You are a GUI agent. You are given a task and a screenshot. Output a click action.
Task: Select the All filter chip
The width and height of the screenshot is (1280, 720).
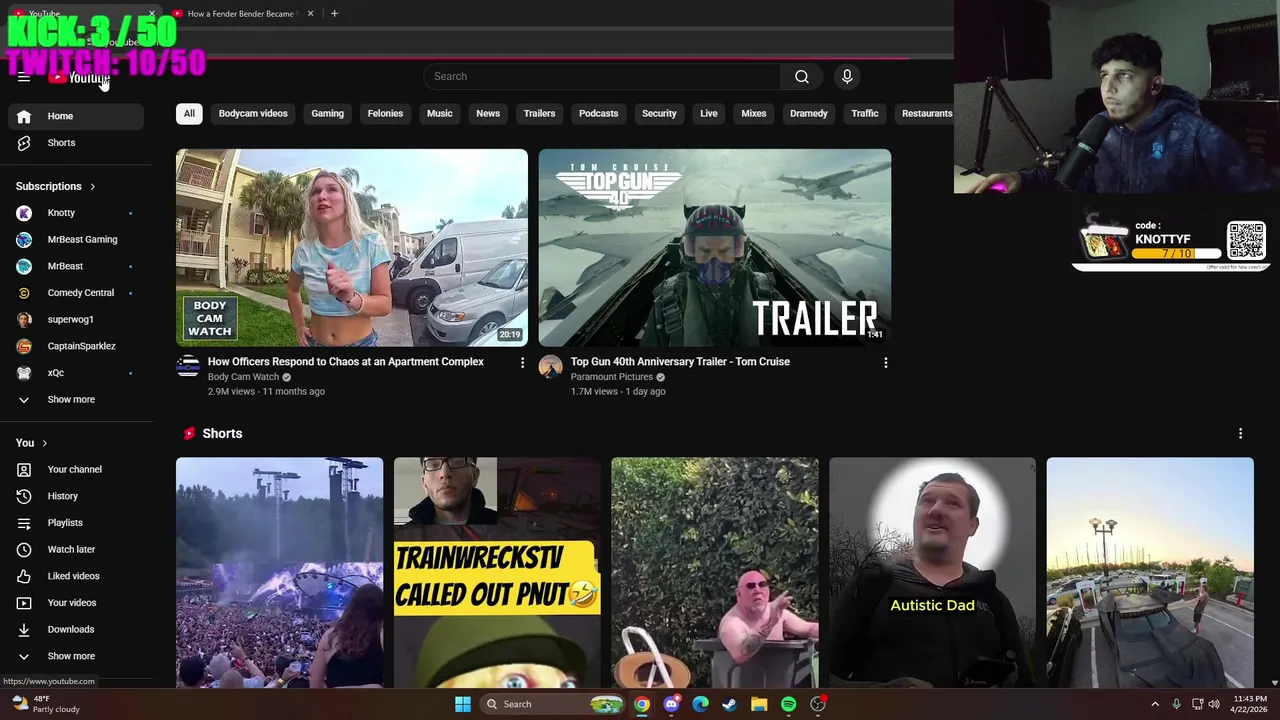[189, 114]
